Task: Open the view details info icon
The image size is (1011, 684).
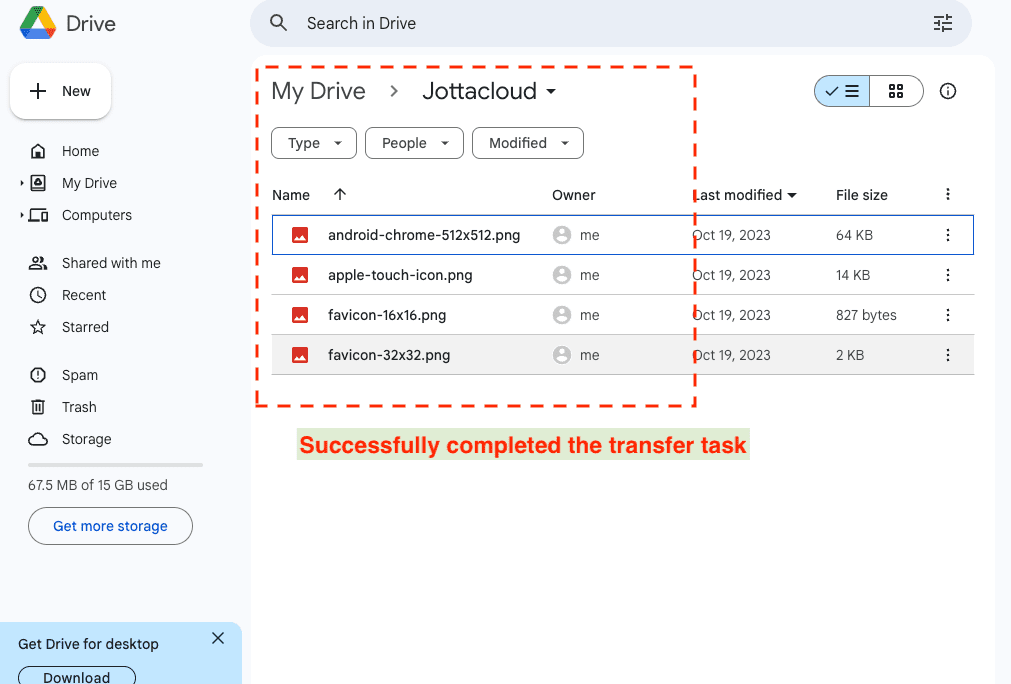Action: pyautogui.click(x=947, y=91)
